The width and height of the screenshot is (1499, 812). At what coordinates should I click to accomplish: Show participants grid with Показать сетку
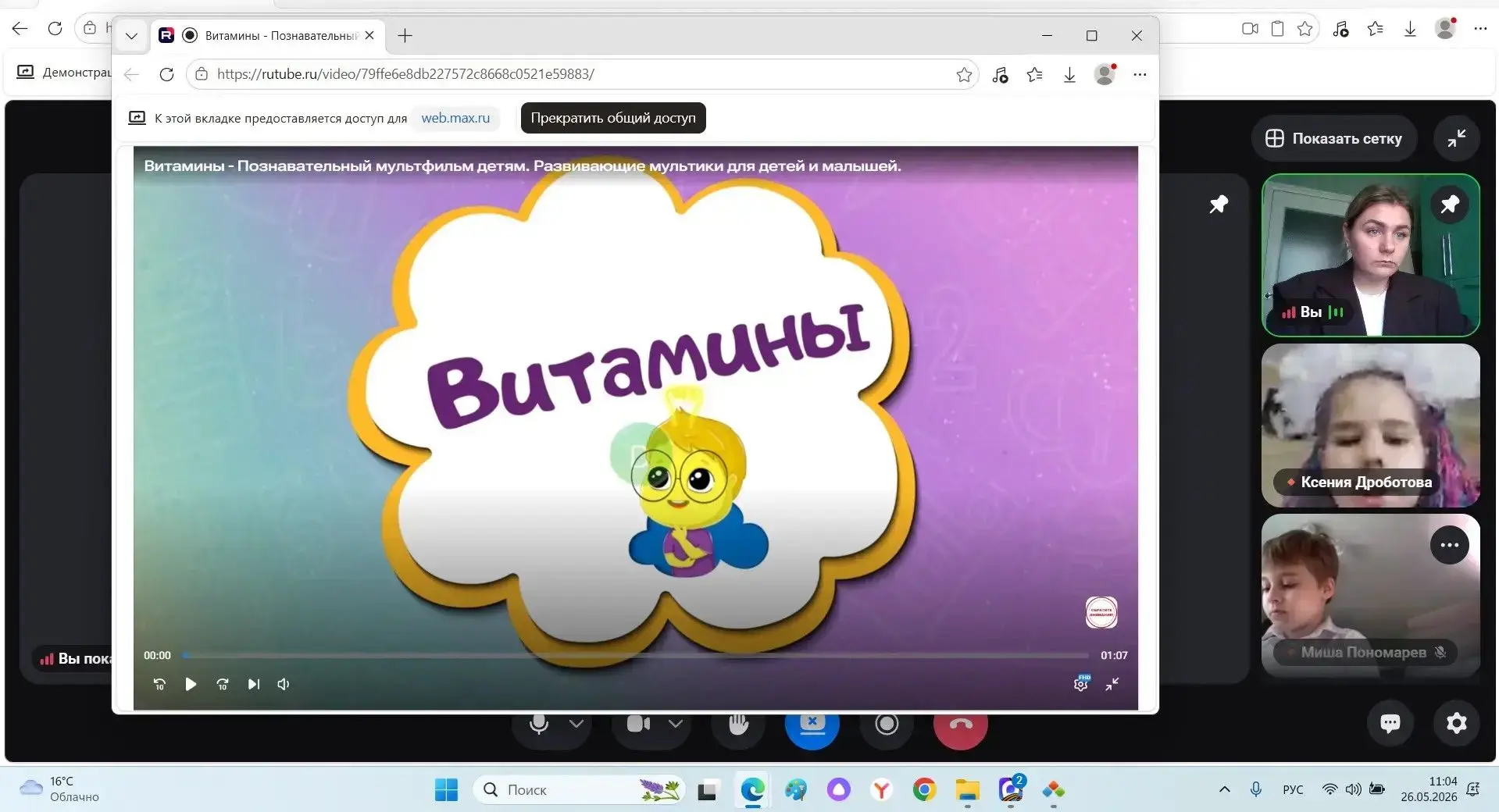1334,138
